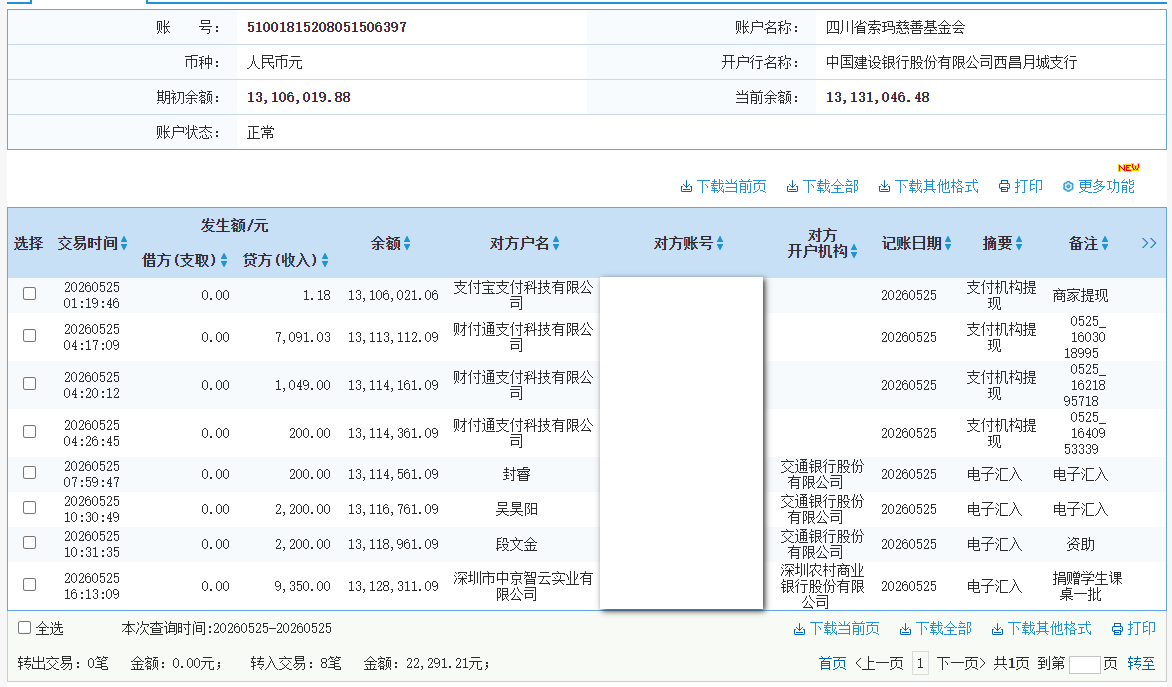The image size is (1172, 687).
Task: Sort by 交易时间 column arrows
Action: (124, 243)
